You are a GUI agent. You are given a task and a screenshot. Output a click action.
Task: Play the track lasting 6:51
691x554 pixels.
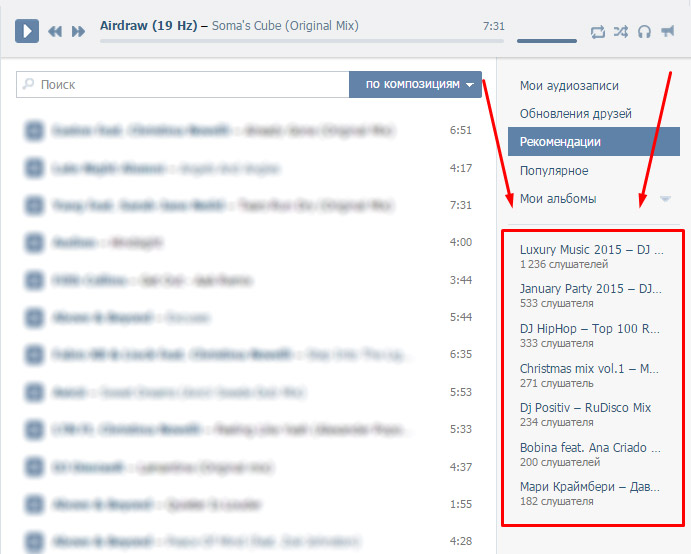pos(34,130)
